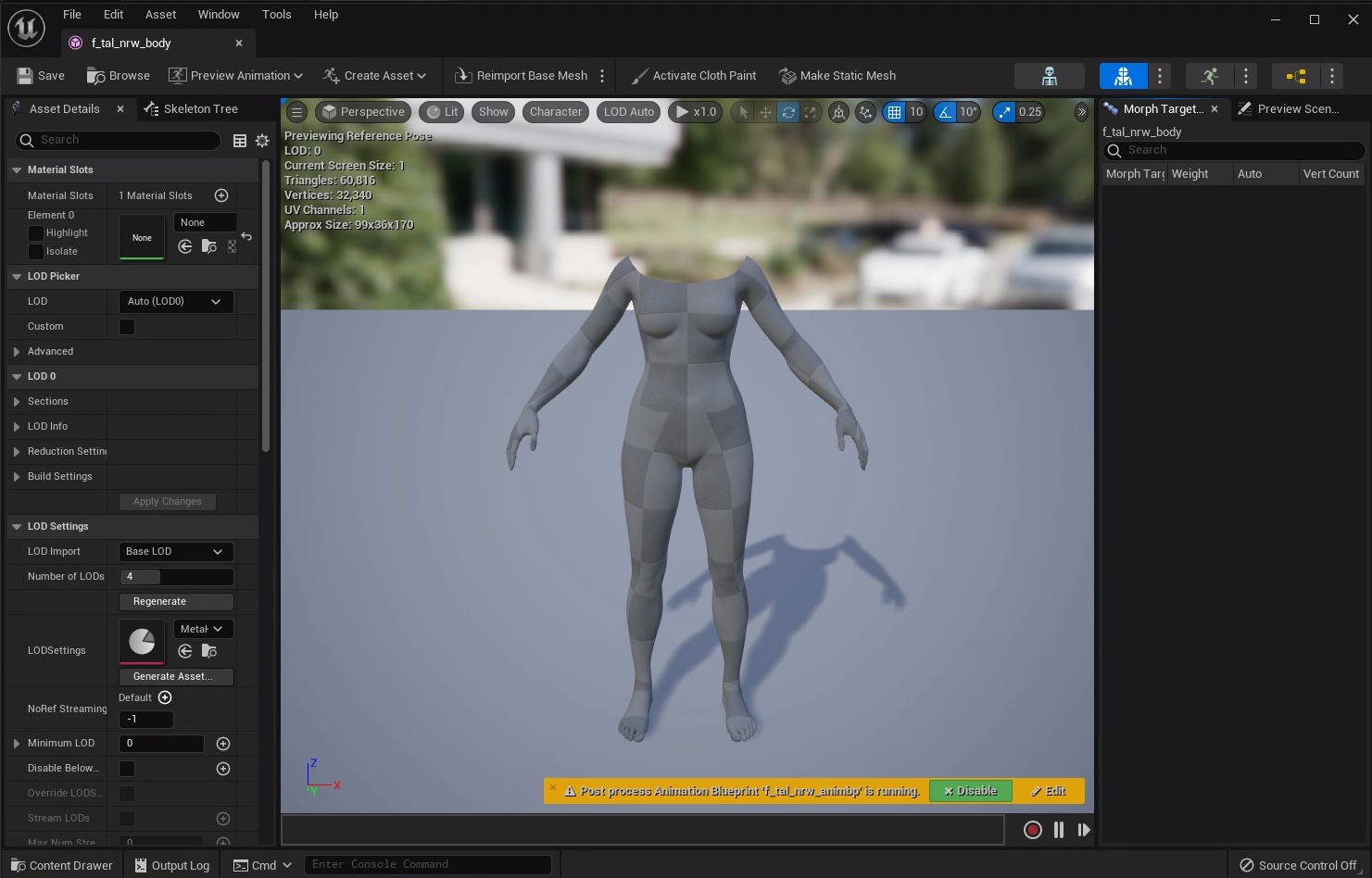The image size is (1372, 878).
Task: Click the Save toolbar icon
Action: click(x=25, y=76)
